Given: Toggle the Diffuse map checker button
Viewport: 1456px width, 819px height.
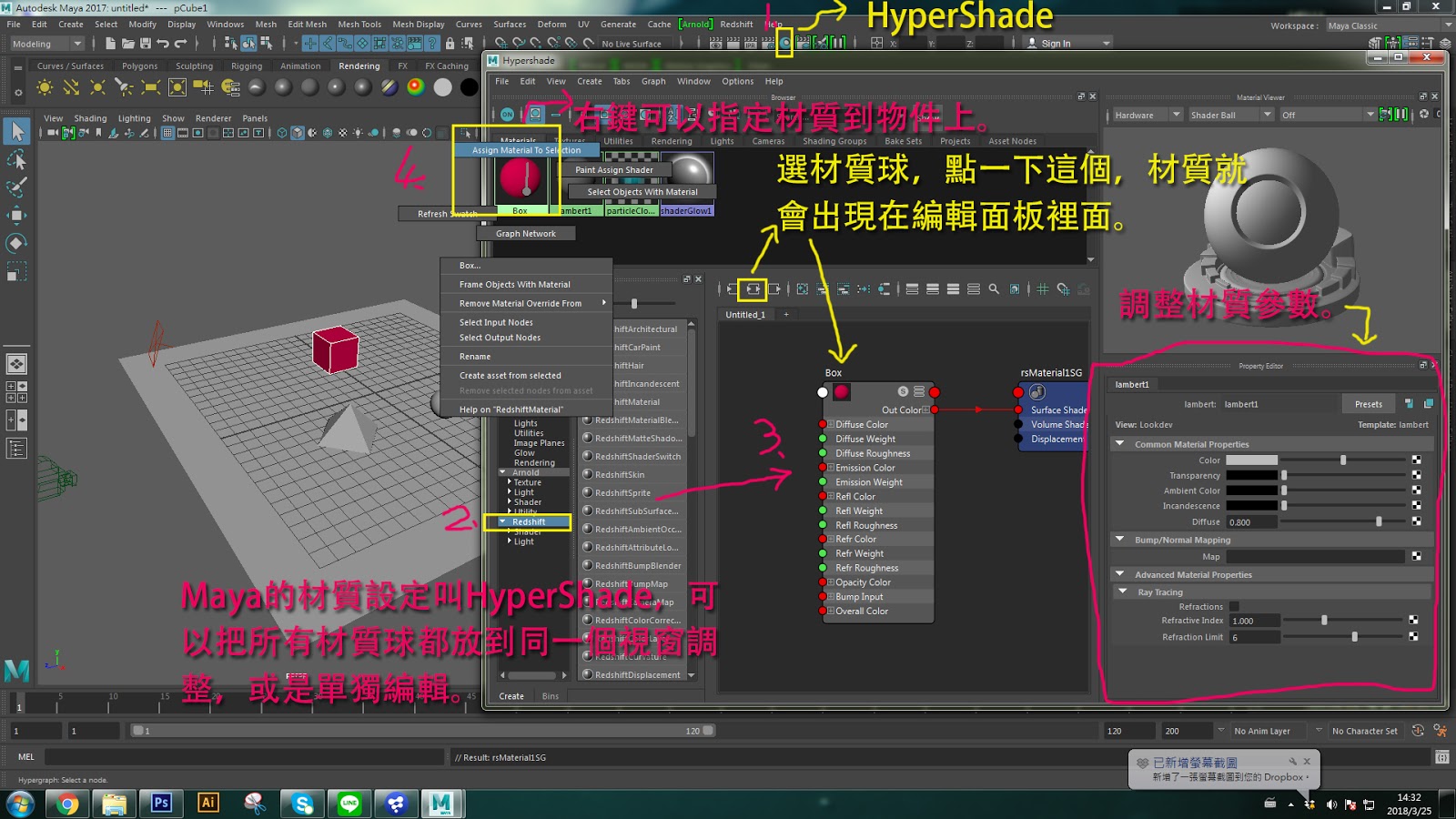Looking at the screenshot, I should pos(1416,521).
